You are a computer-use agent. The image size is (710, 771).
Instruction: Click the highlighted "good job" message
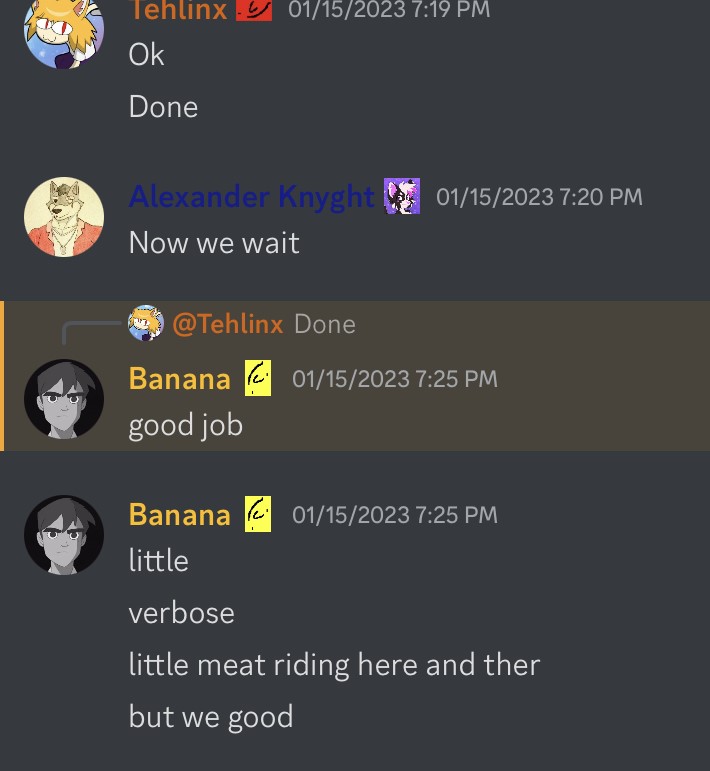tap(186, 425)
